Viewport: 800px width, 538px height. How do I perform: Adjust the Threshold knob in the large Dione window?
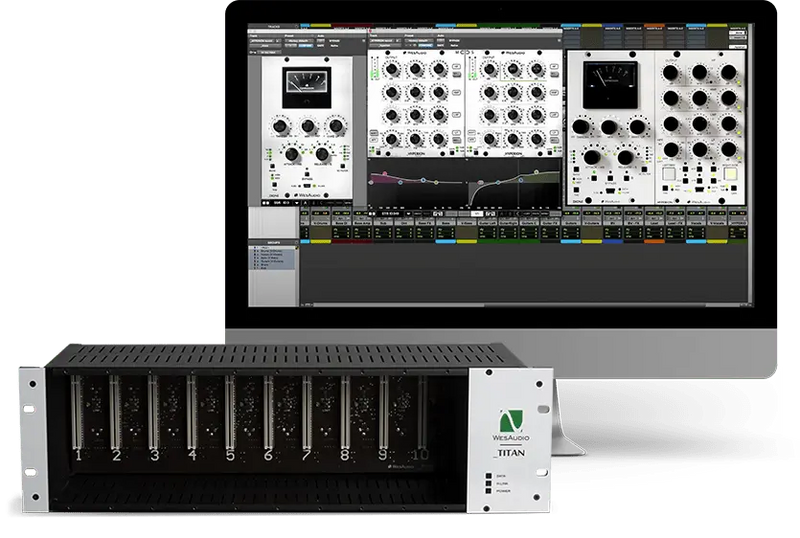[x=581, y=127]
